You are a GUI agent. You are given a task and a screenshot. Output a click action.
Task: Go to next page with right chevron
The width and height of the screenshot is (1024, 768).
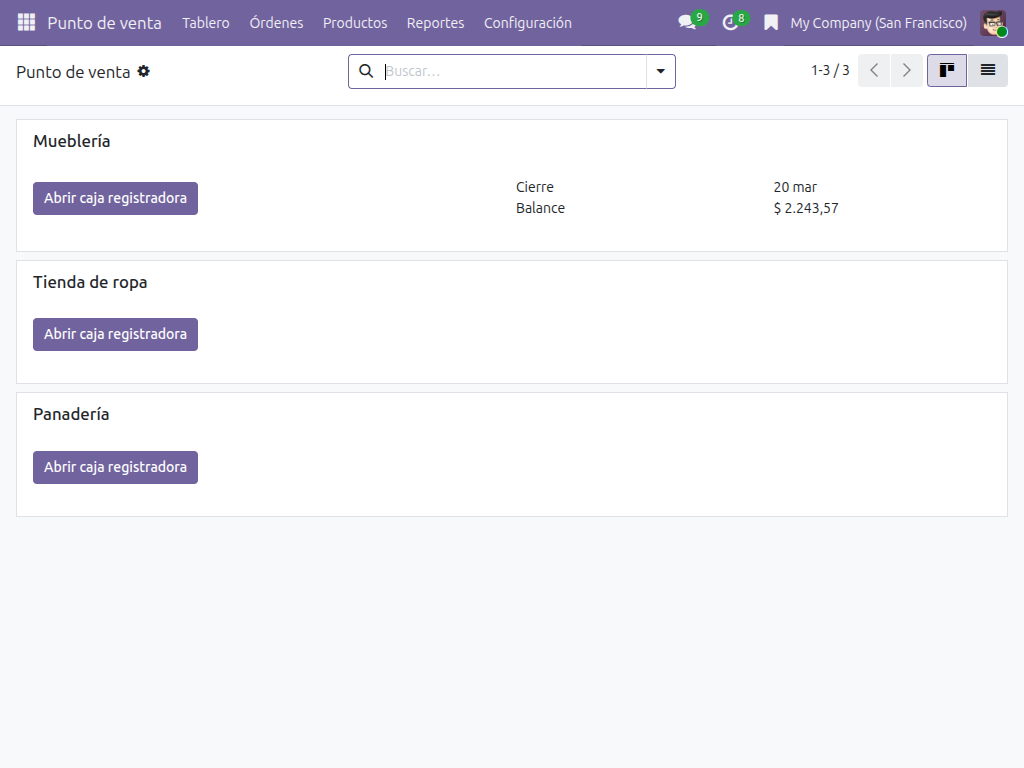[x=906, y=71]
